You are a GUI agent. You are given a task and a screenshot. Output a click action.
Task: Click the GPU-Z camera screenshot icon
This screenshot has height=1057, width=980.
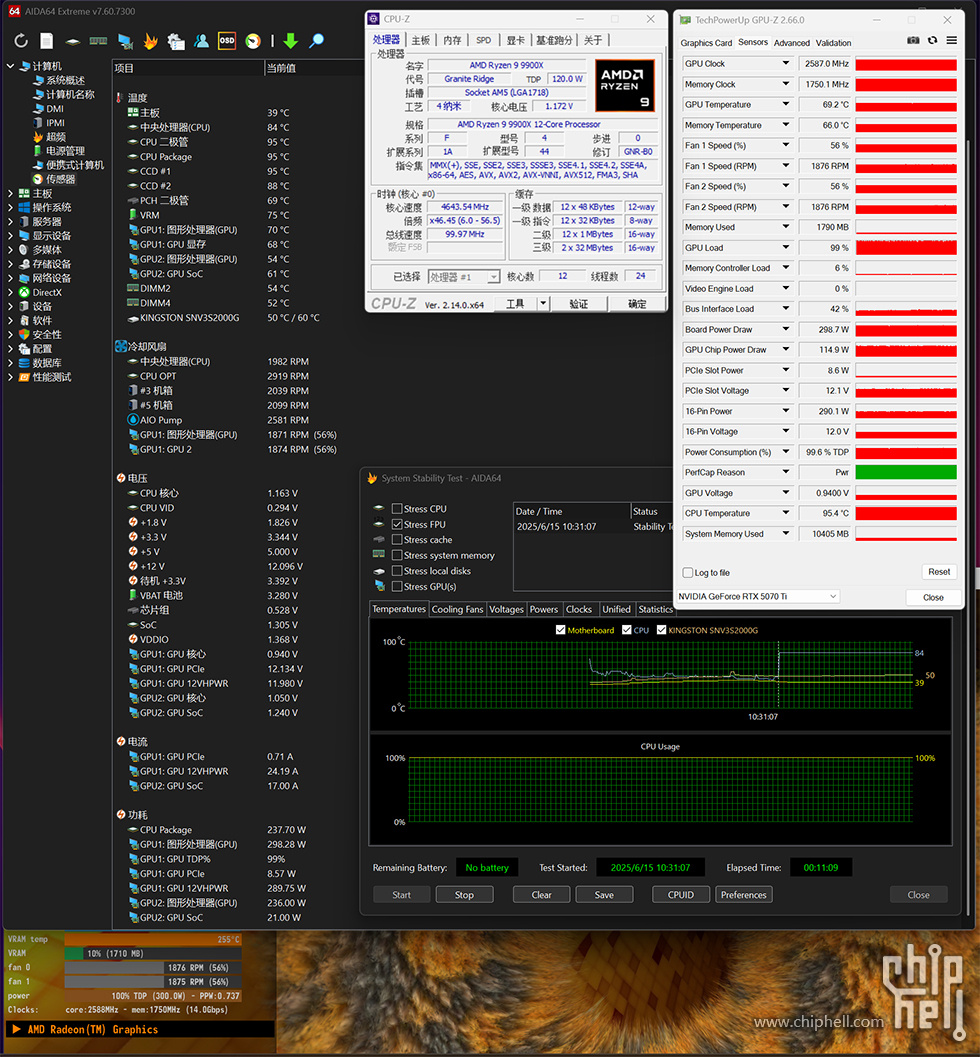click(x=913, y=40)
